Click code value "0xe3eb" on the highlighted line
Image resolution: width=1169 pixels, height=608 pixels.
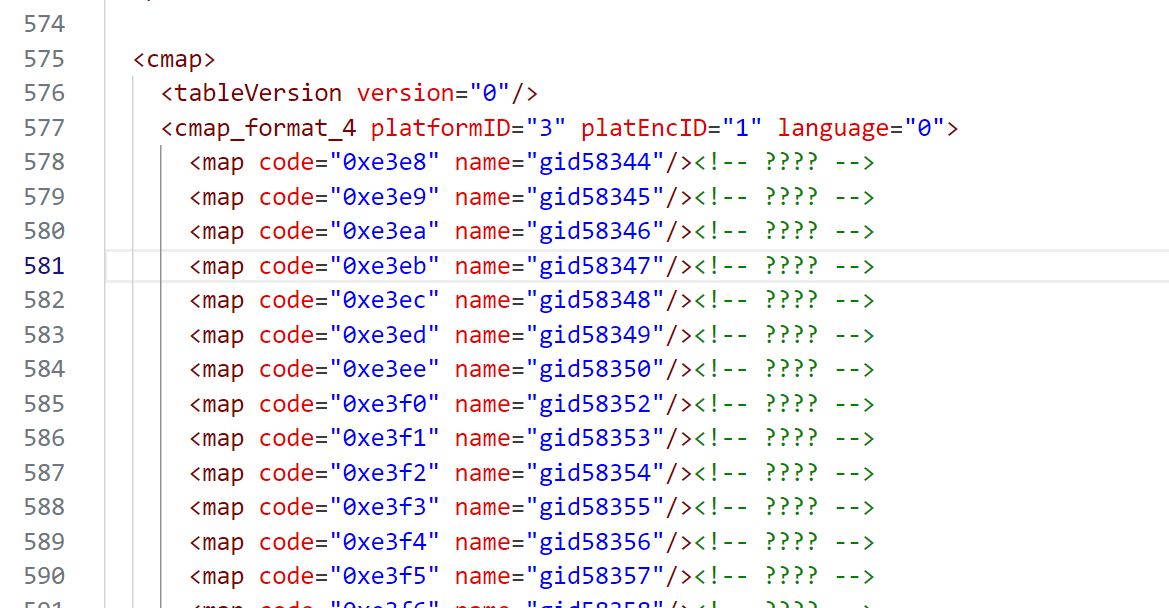(385, 266)
